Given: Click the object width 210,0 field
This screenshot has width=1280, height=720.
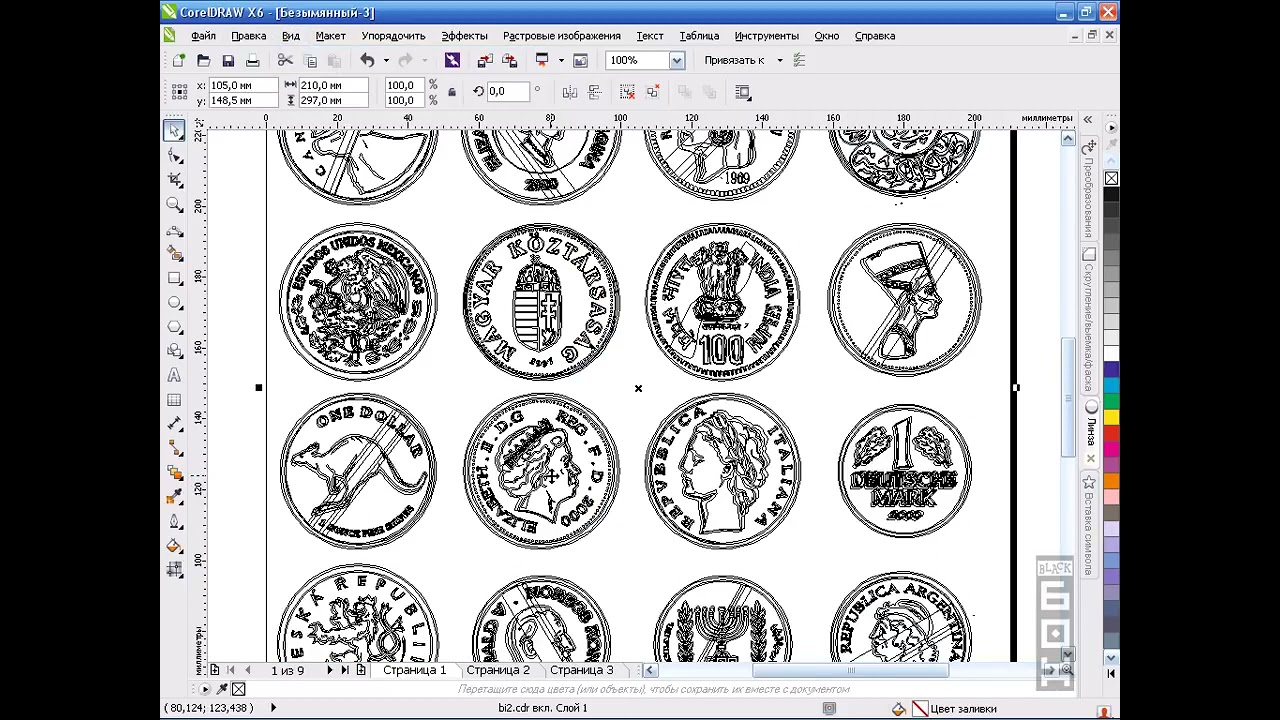Looking at the screenshot, I should tap(334, 85).
